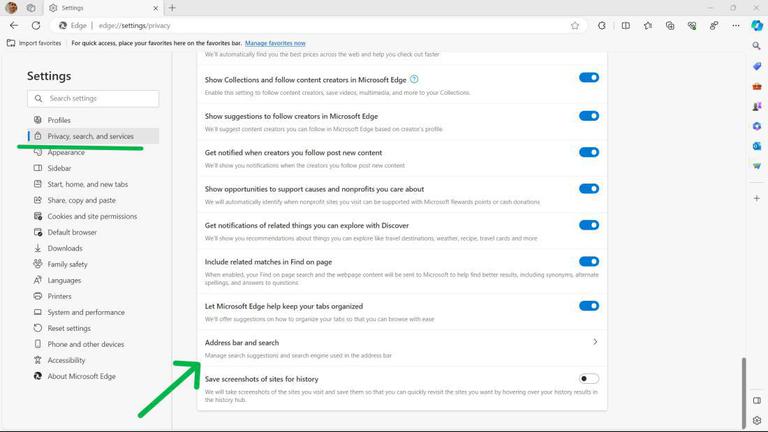Viewport: 768px width, 432px height.
Task: Turn off Discover related things notifications
Action: click(x=589, y=225)
